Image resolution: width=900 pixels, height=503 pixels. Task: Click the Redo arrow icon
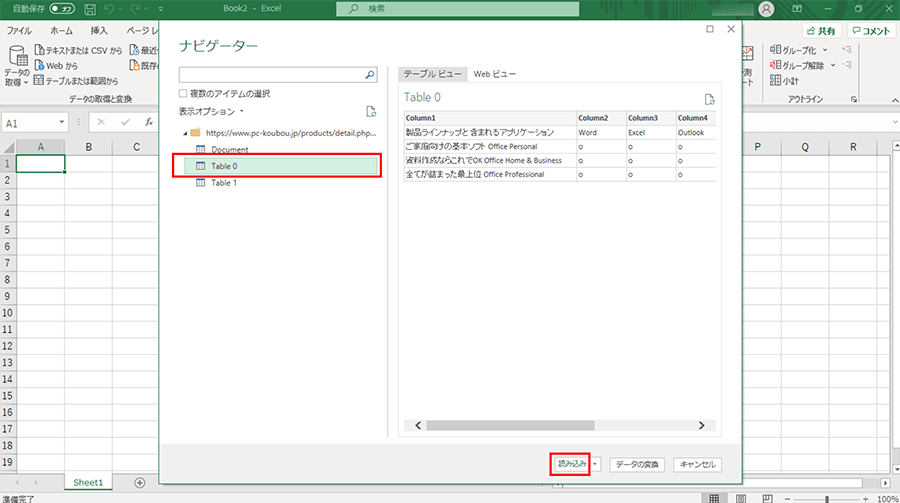(x=135, y=9)
